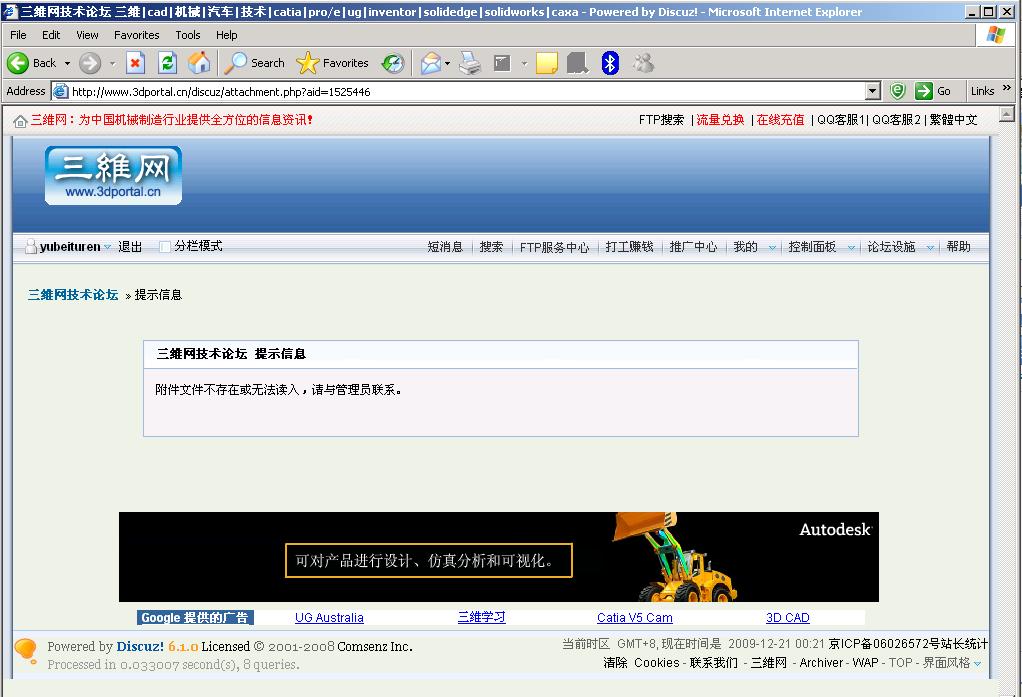Open the Catia V5 Cam ad link
1022x697 pixels.
[635, 617]
